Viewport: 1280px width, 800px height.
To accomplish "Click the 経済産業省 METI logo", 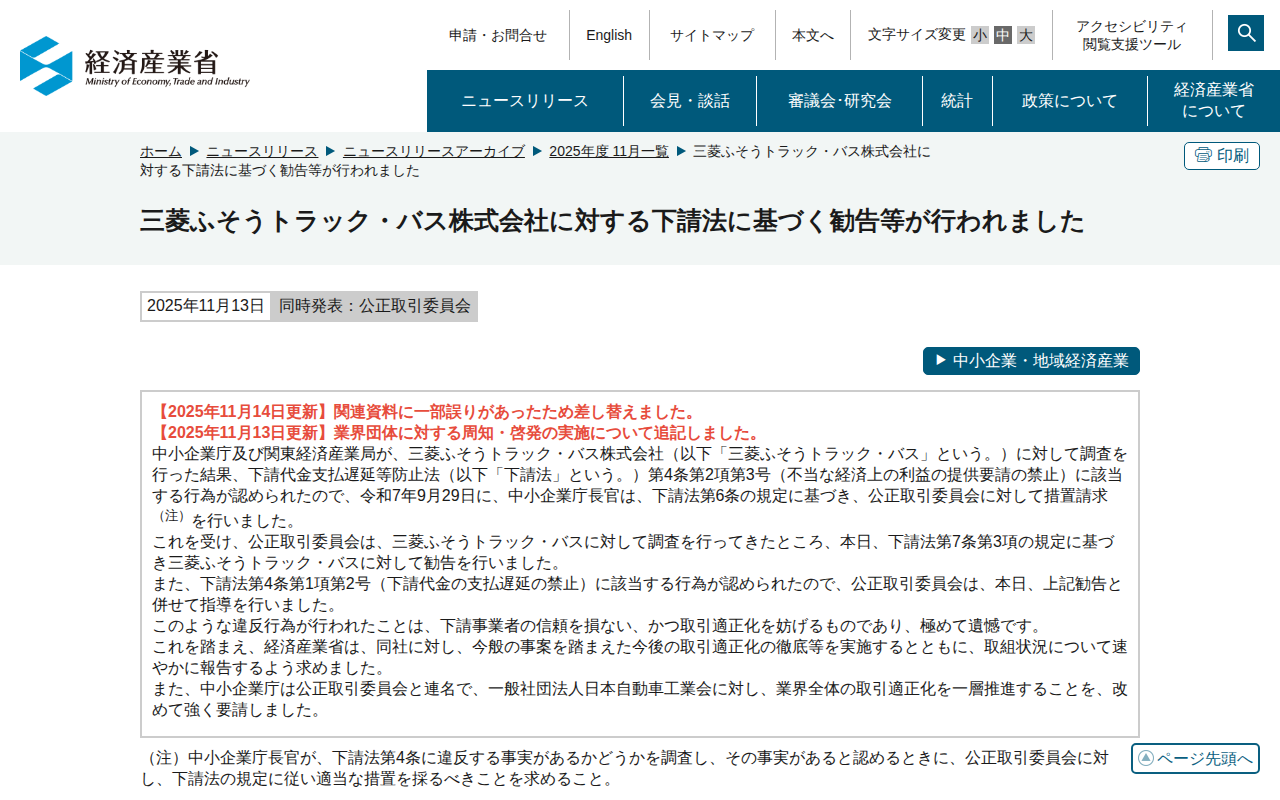I will pos(135,66).
